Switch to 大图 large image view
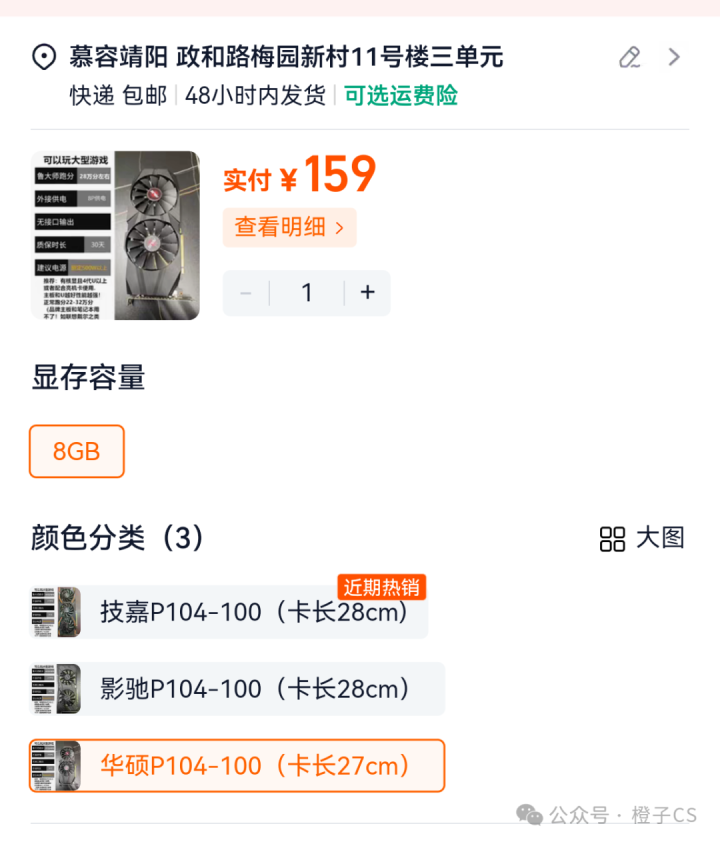720x844 pixels. tap(660, 538)
